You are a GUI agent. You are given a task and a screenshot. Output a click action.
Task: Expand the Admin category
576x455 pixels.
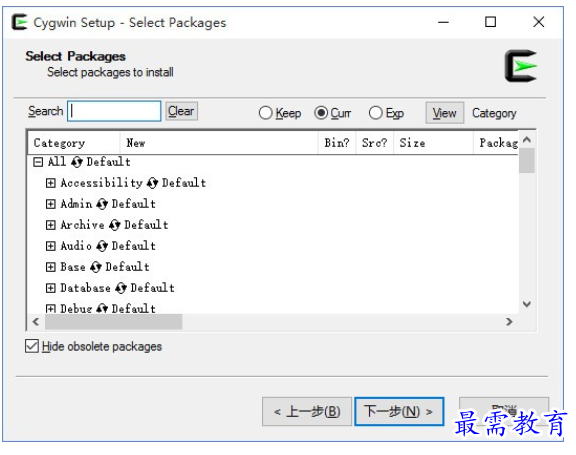[x=51, y=204]
